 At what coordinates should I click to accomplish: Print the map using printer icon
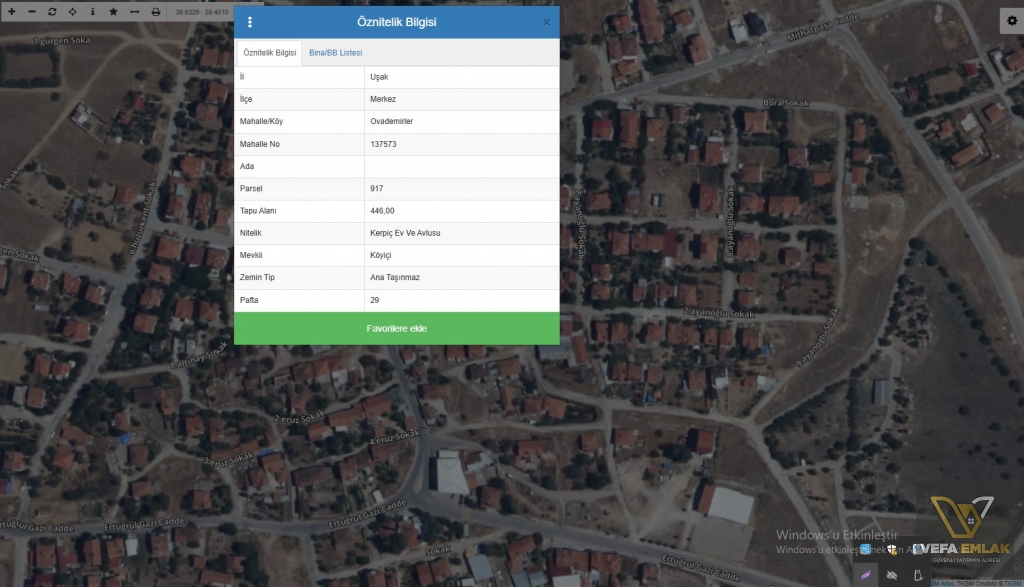(155, 11)
